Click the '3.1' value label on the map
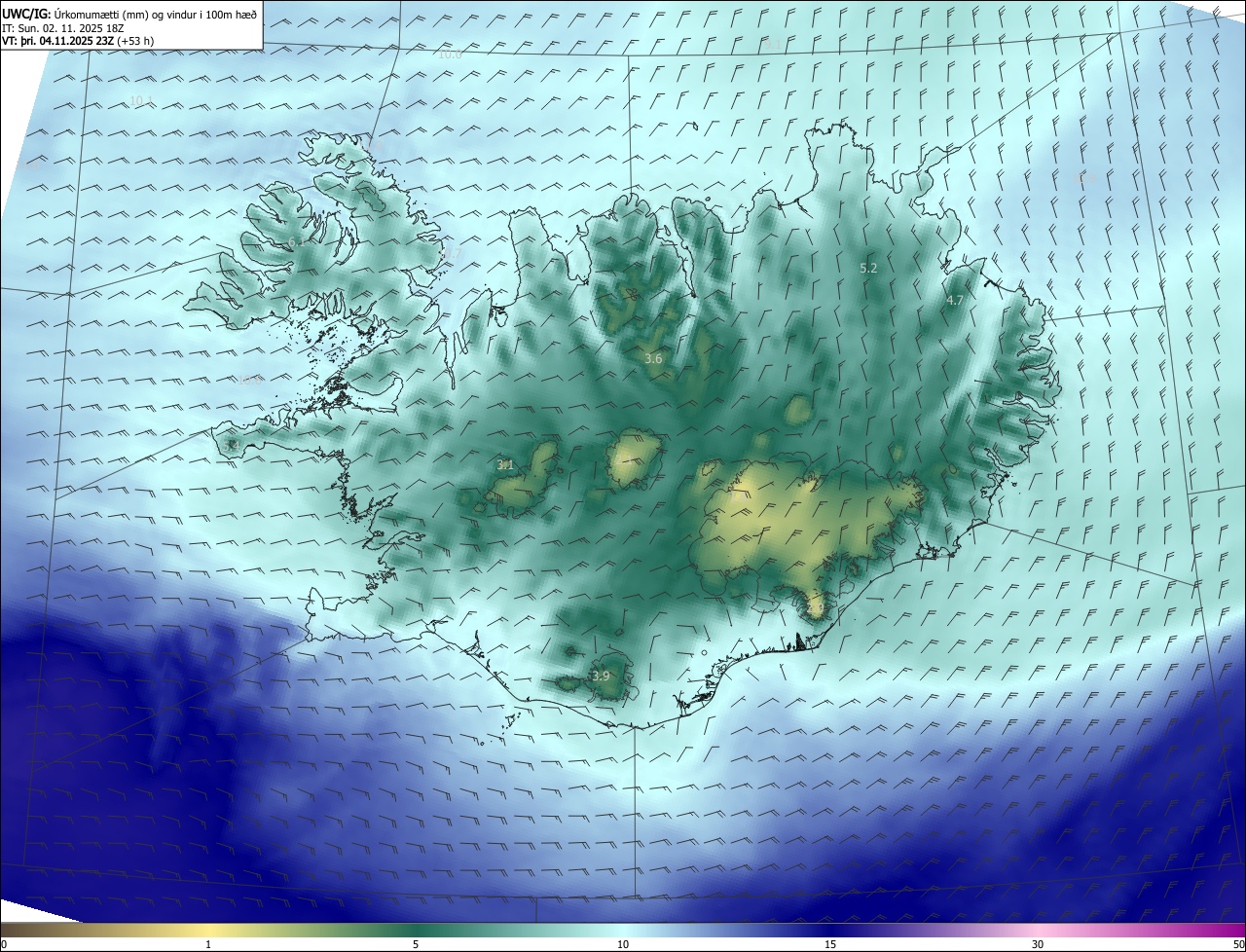 505,465
